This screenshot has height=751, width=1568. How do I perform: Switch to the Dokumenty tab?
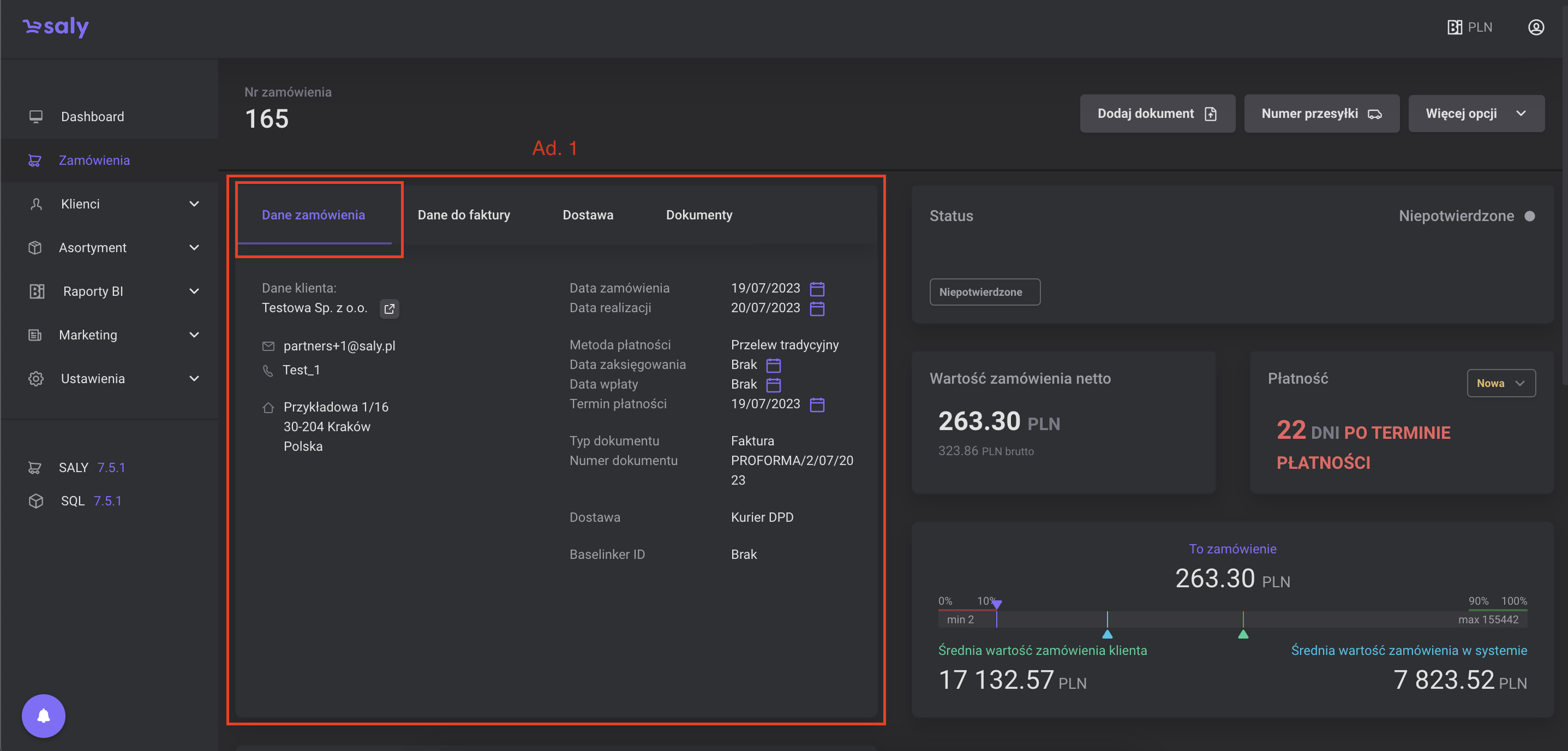699,215
